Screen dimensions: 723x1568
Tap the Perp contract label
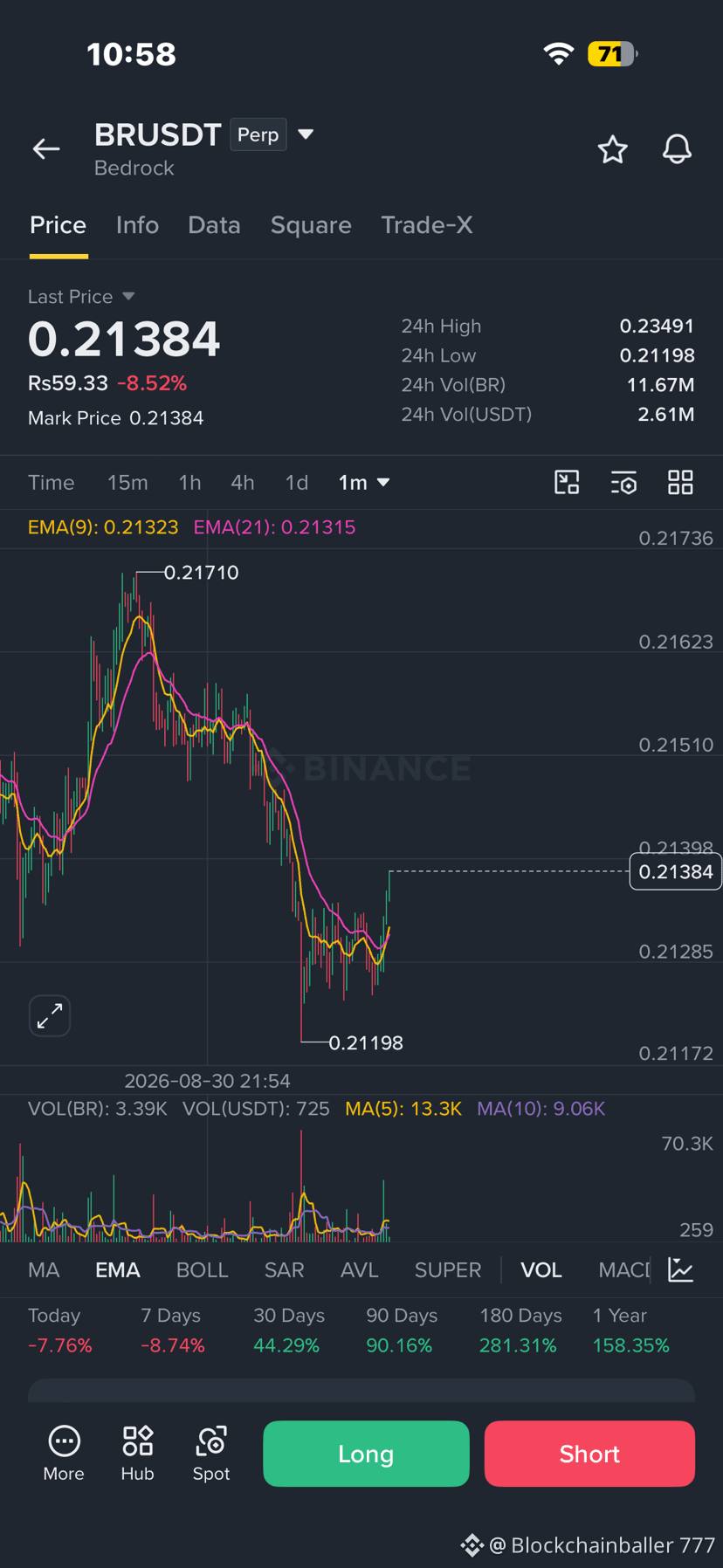pos(258,134)
